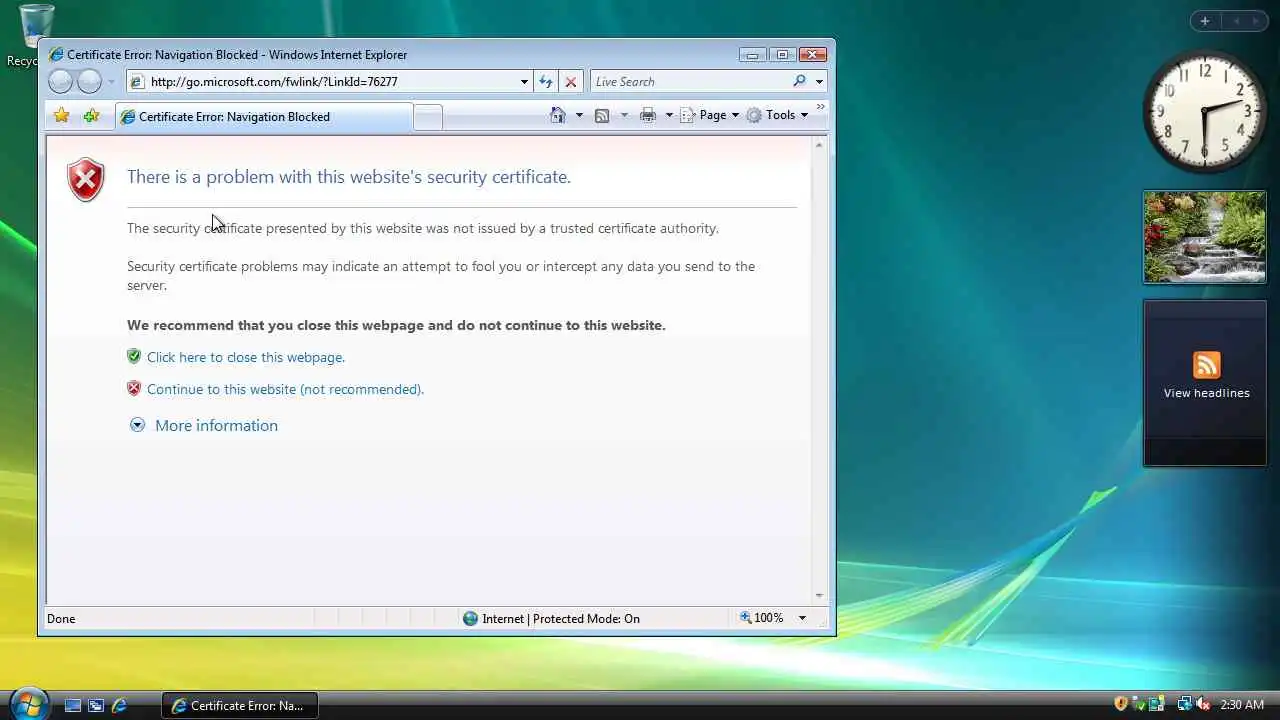Open the Favorites Center star icon
Screen dimensions: 1280x720
pyautogui.click(x=62, y=116)
